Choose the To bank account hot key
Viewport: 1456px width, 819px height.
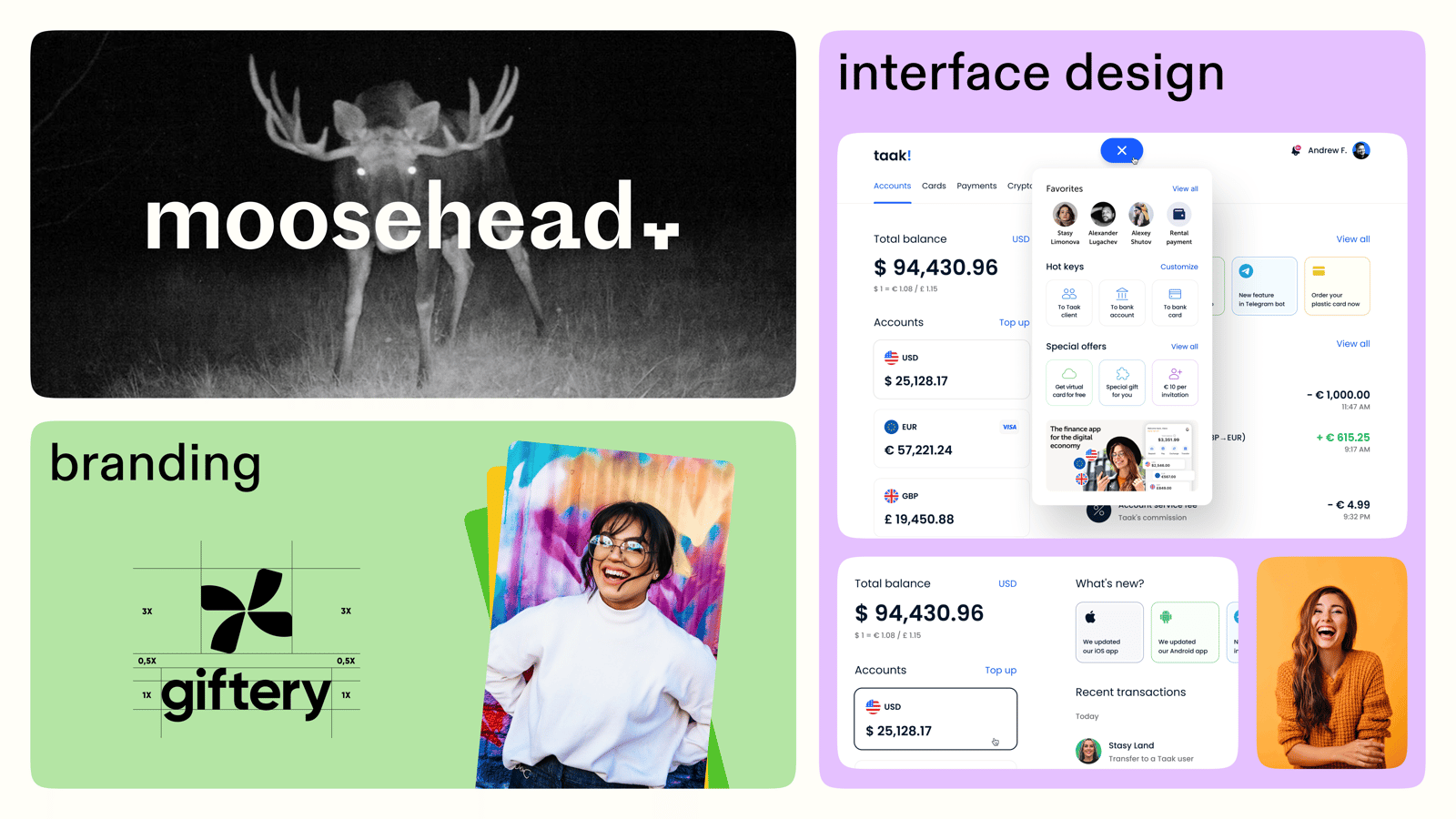(x=1122, y=302)
